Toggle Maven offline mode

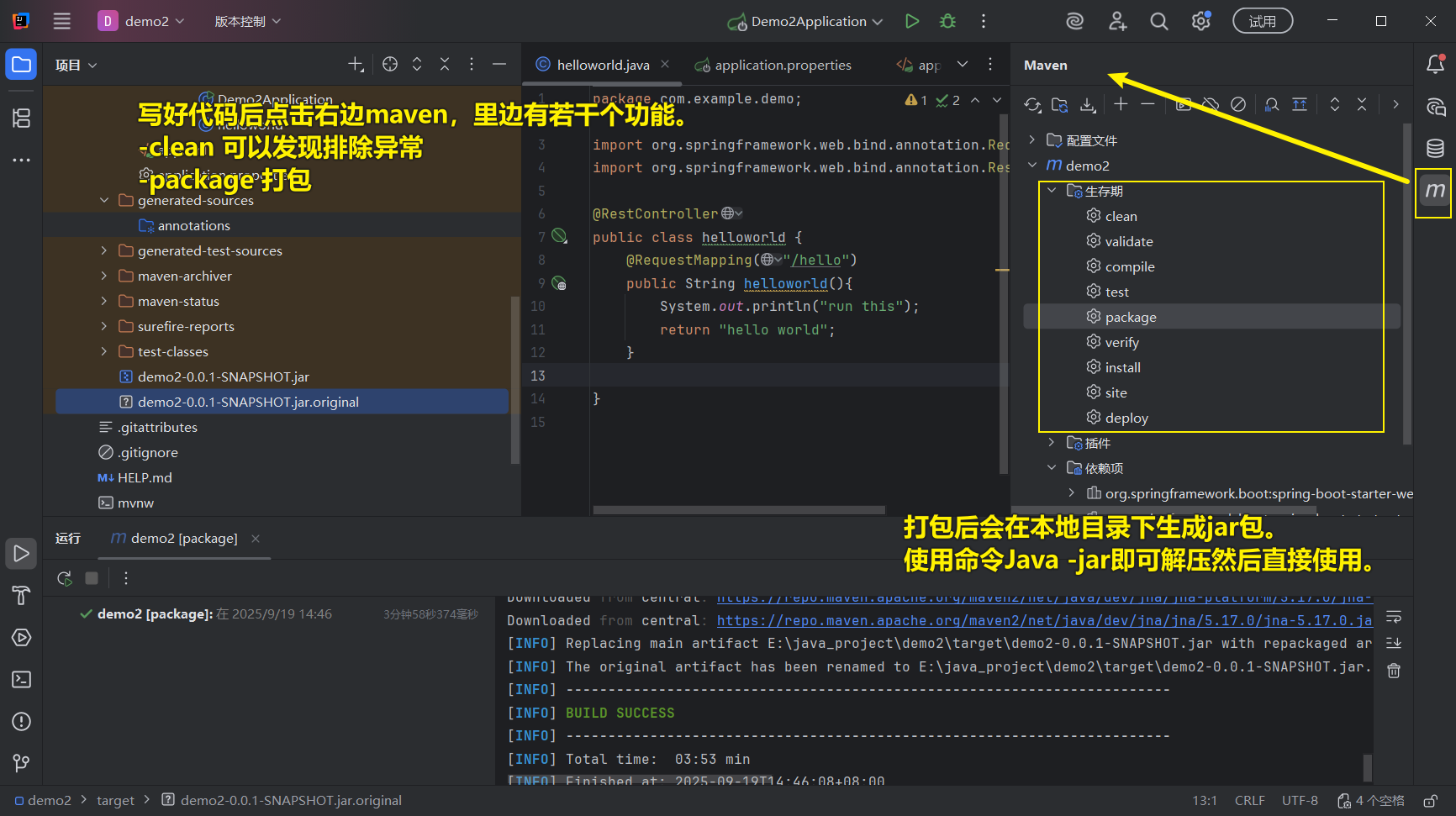1211,105
